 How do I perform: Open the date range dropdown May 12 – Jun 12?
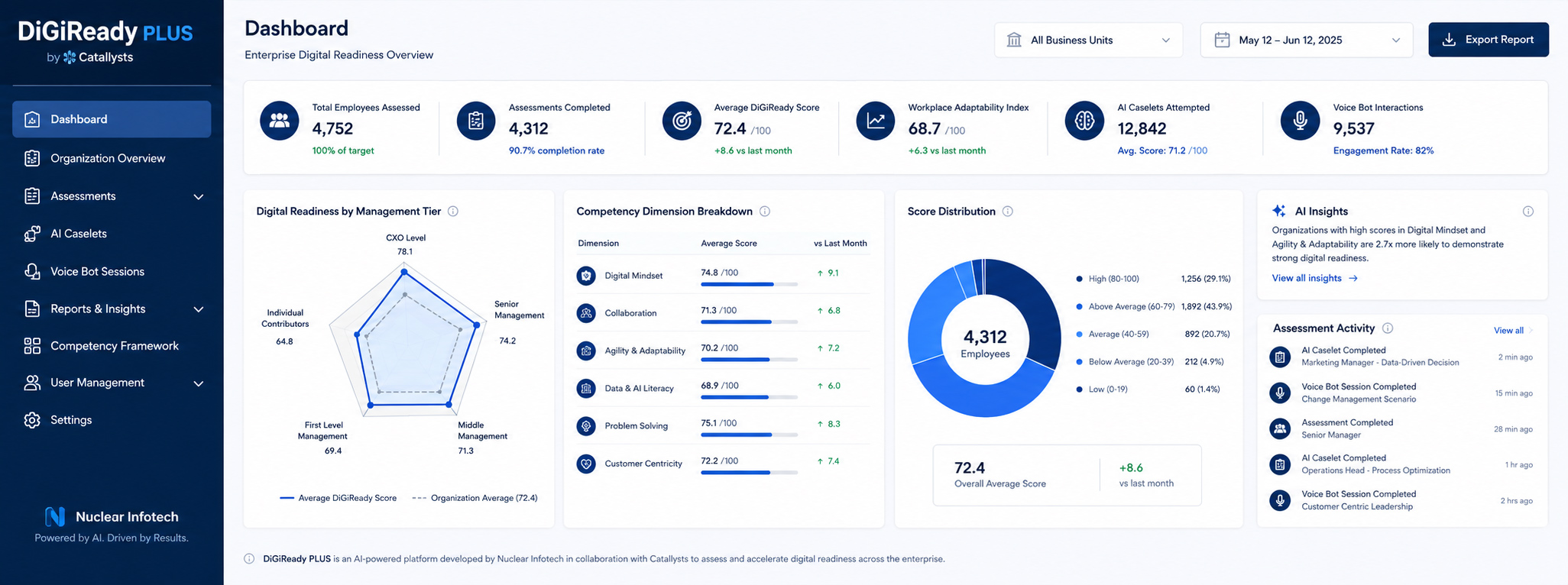pos(1307,40)
